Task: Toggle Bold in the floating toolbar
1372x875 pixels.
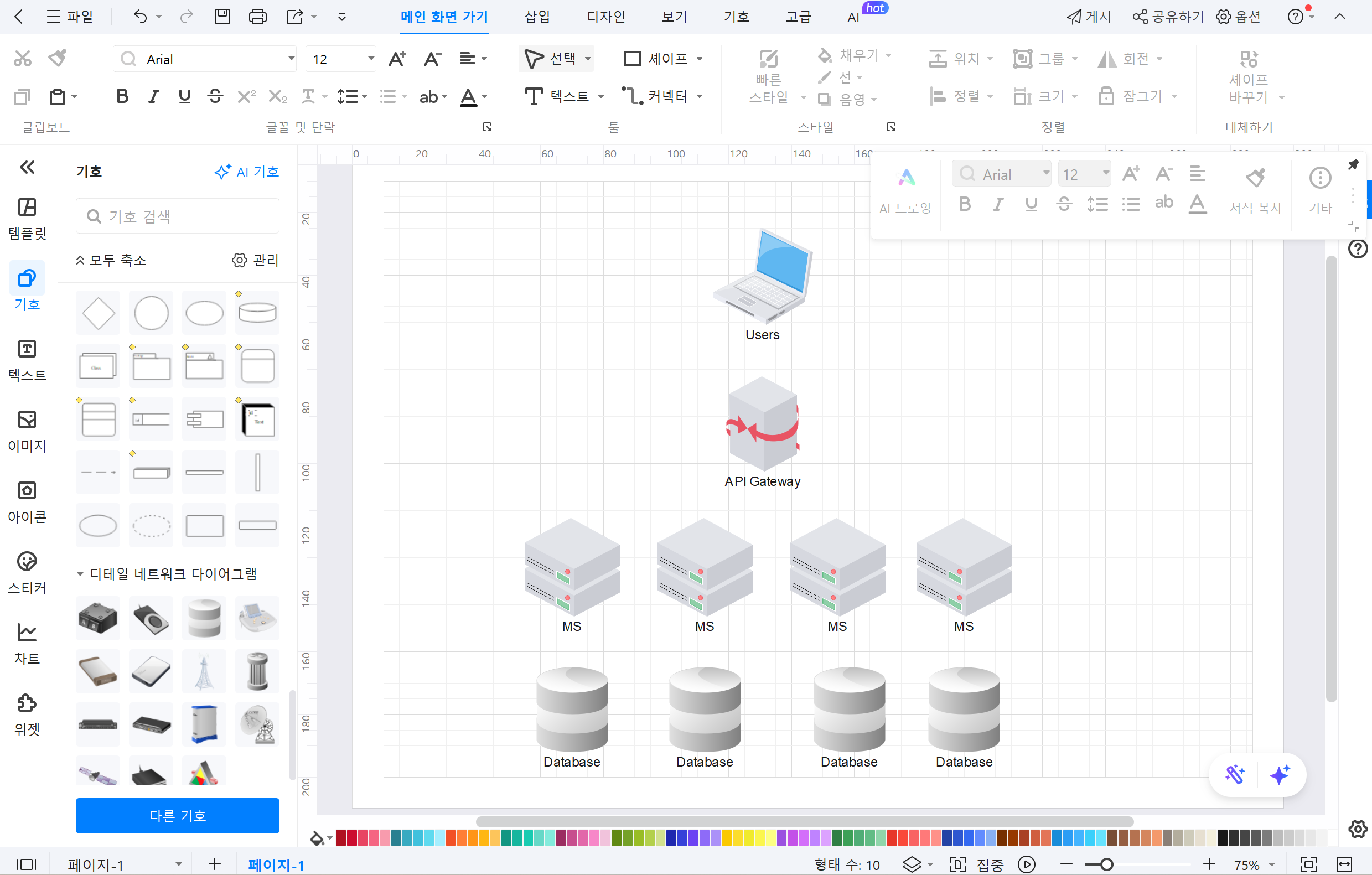Action: (965, 204)
